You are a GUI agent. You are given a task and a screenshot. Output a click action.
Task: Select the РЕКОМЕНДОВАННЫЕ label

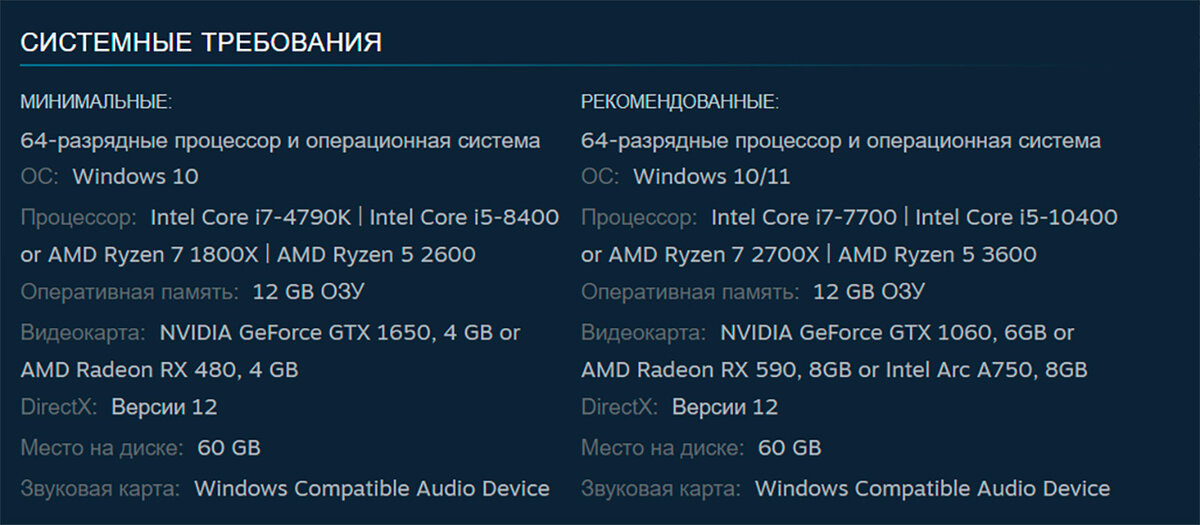[680, 102]
